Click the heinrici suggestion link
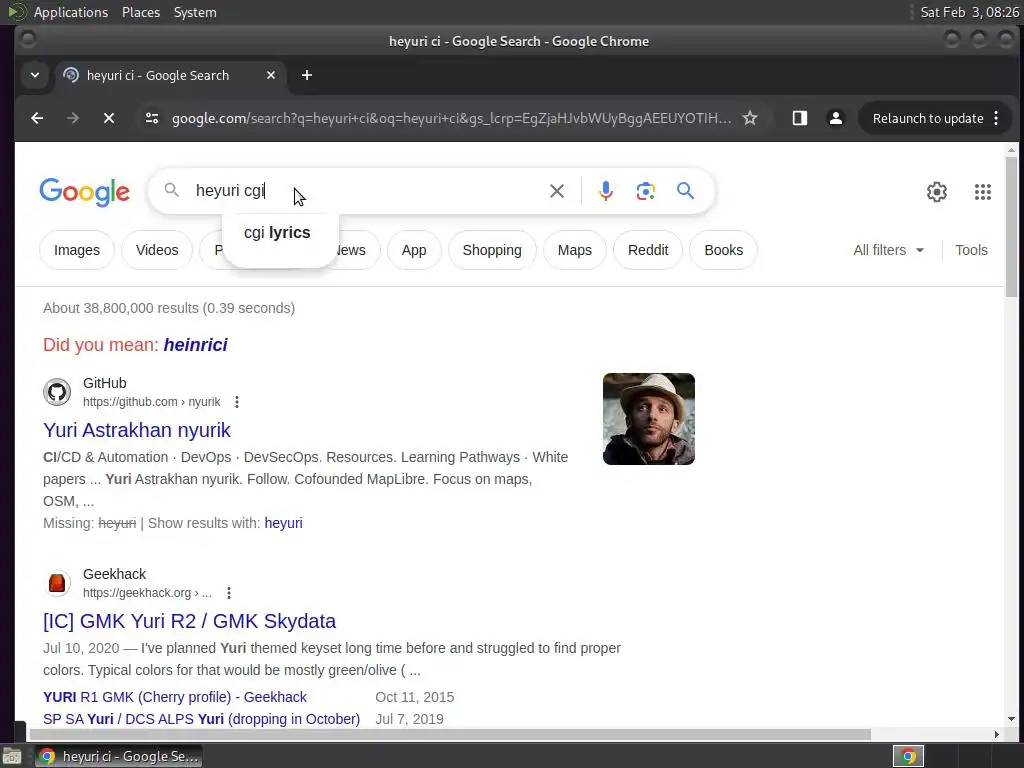The image size is (1024, 768). tap(195, 345)
